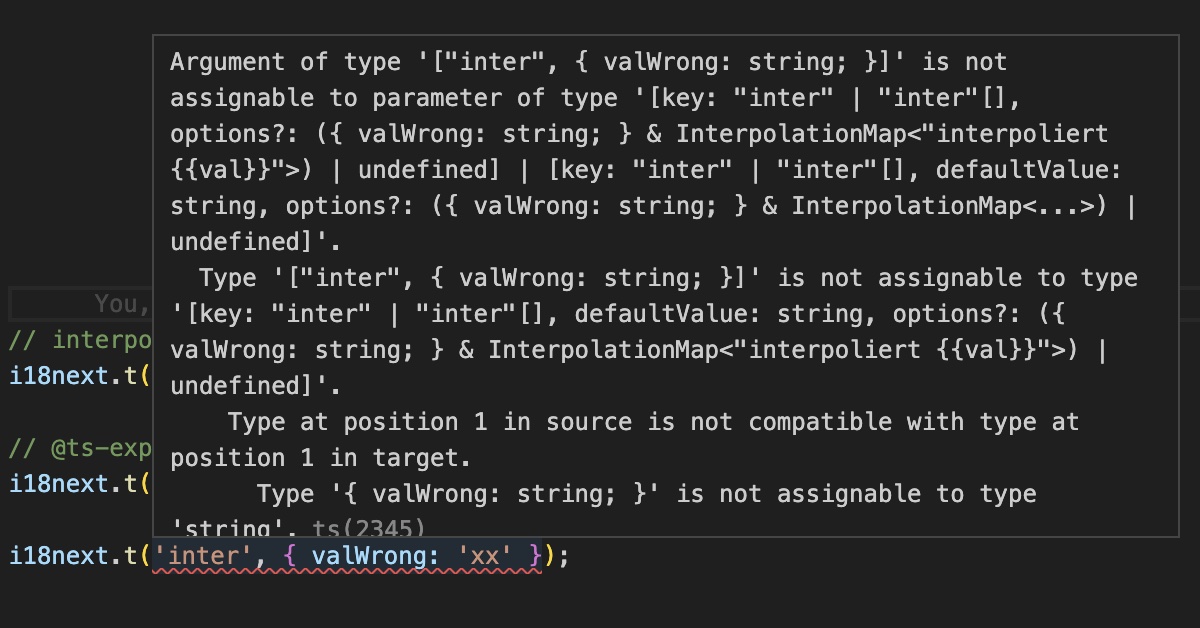Image resolution: width=1200 pixels, height=628 pixels.
Task: Click empty editor area right of the last line
Action: coord(850,556)
